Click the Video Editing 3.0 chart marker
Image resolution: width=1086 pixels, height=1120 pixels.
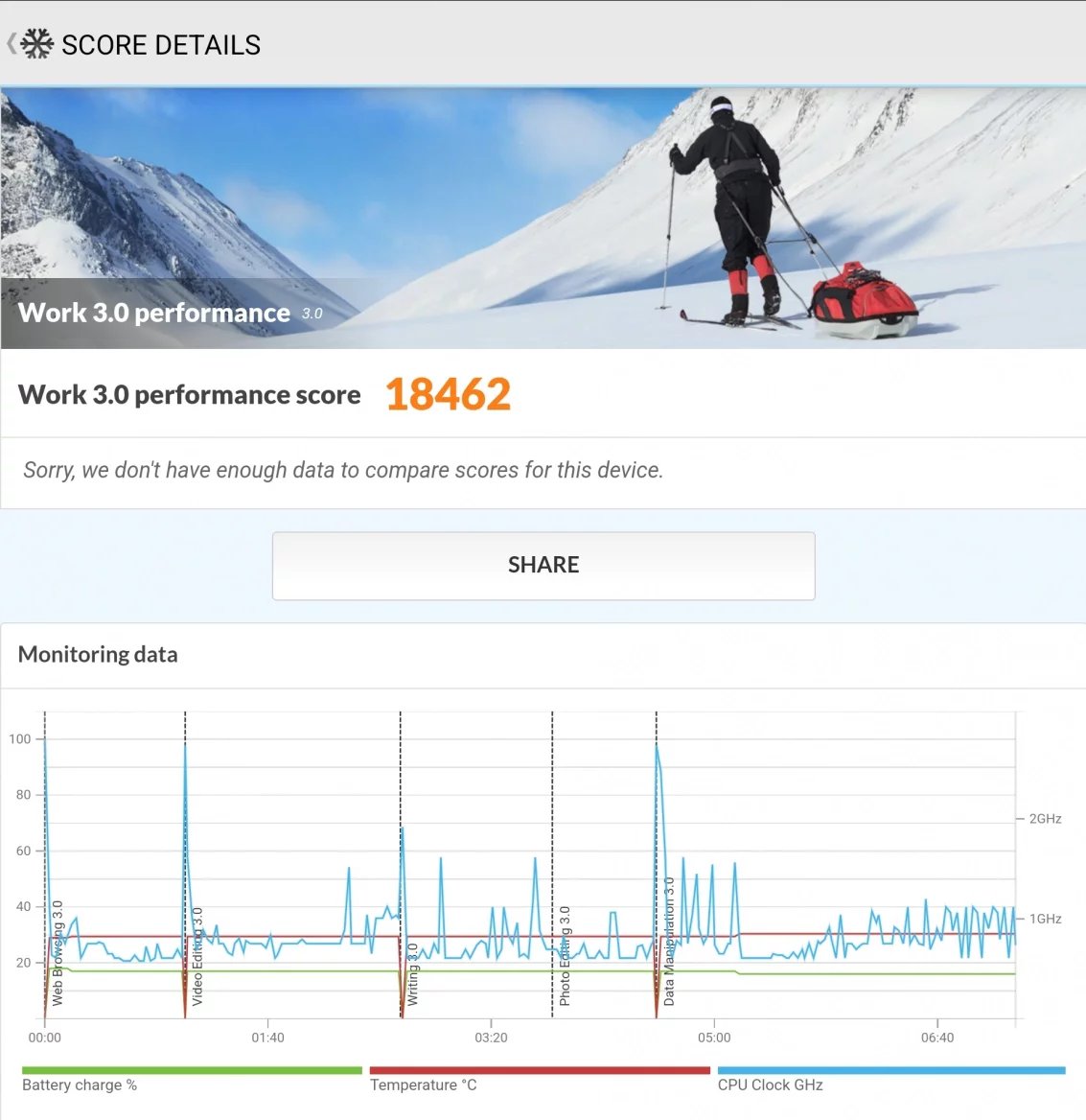197,956
